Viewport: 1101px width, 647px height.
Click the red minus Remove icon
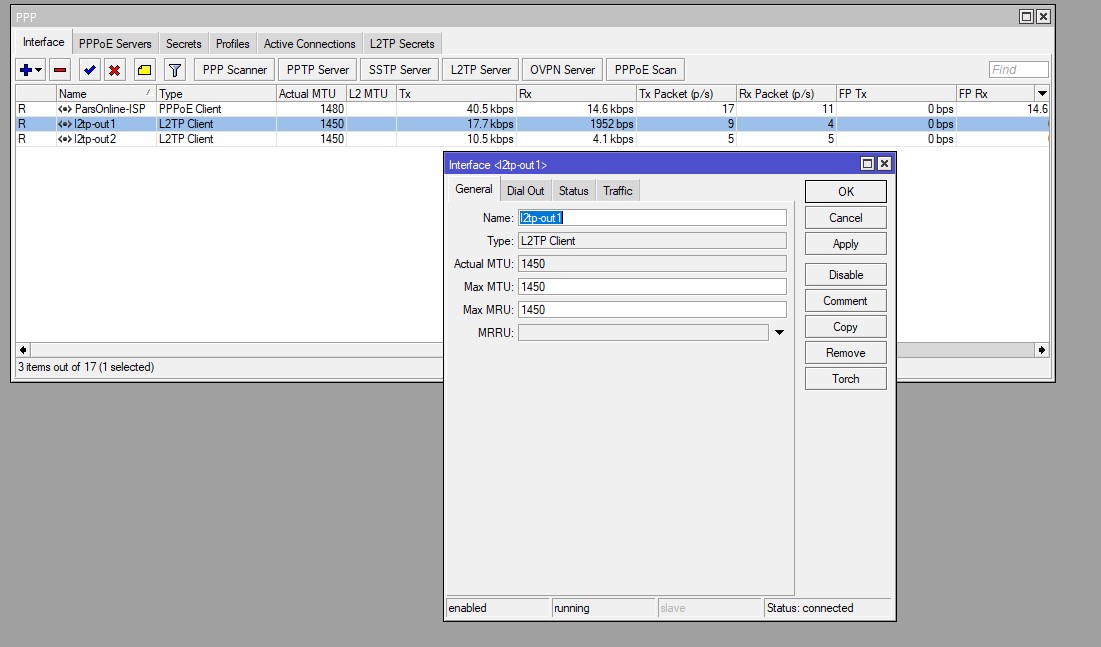[x=60, y=70]
